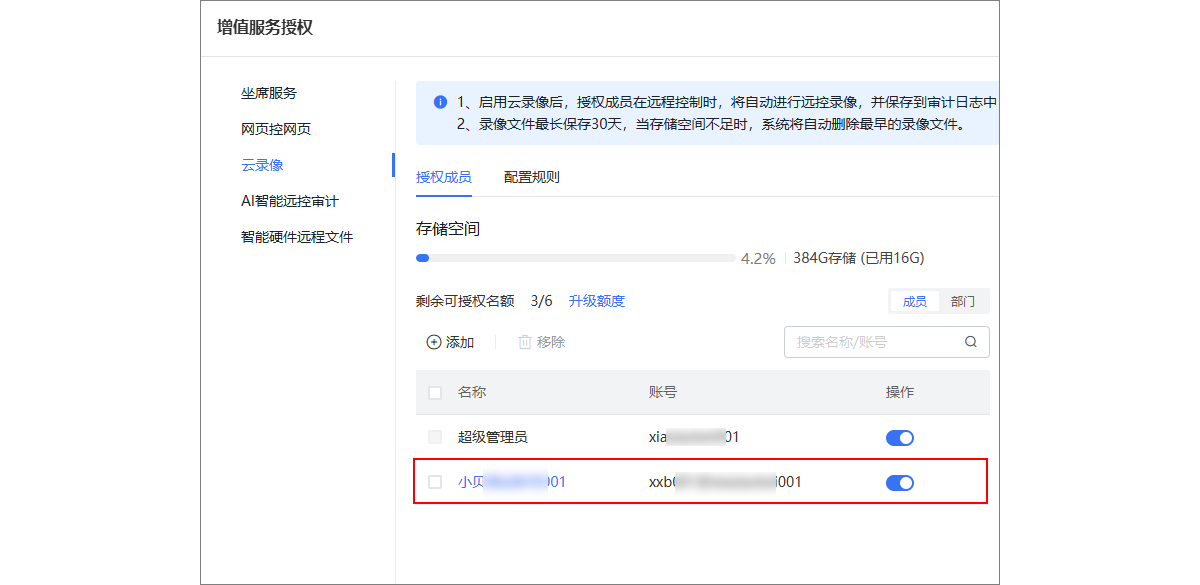Click the 升级额度 link
This screenshot has width=1200, height=585.
tap(599, 301)
